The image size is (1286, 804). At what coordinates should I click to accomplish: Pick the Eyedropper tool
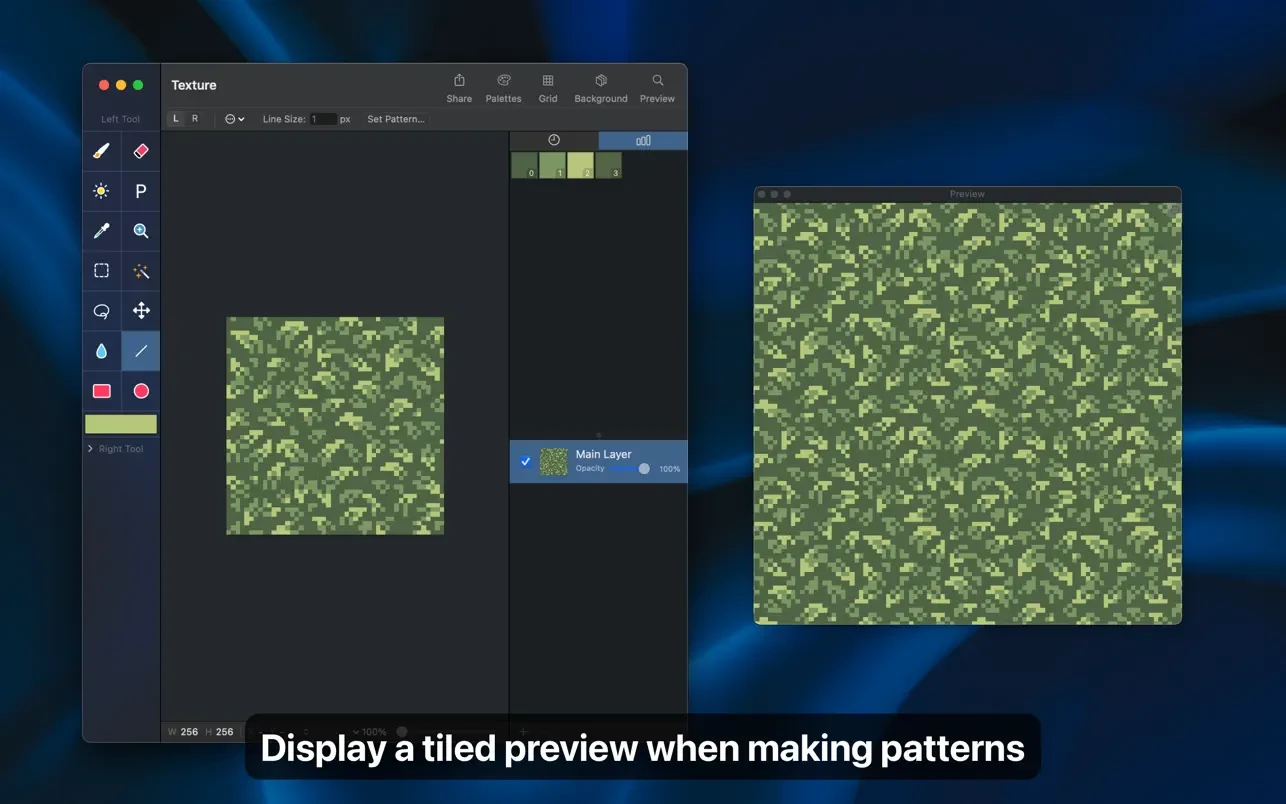(x=101, y=231)
